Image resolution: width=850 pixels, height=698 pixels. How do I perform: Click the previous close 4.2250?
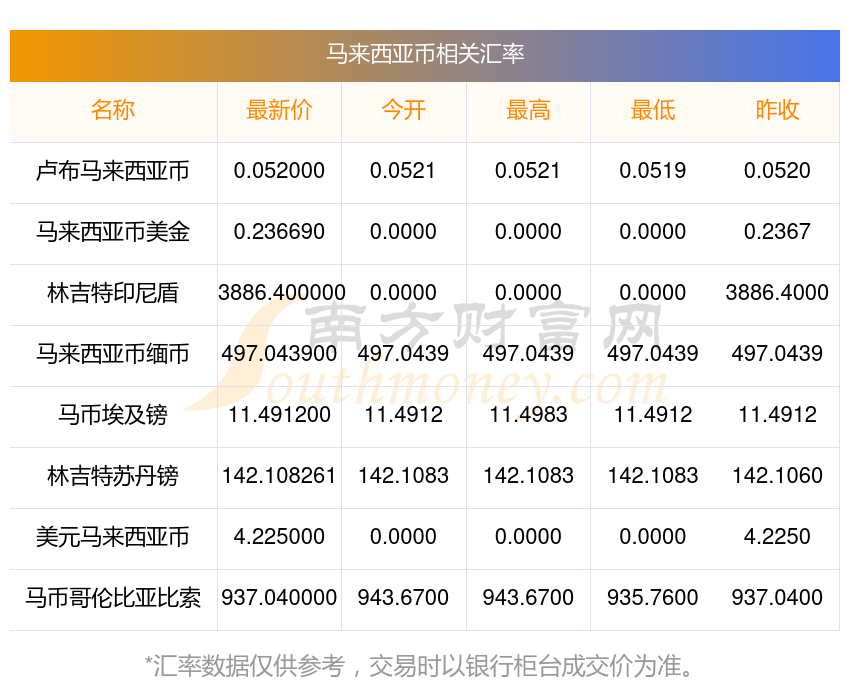click(x=777, y=537)
